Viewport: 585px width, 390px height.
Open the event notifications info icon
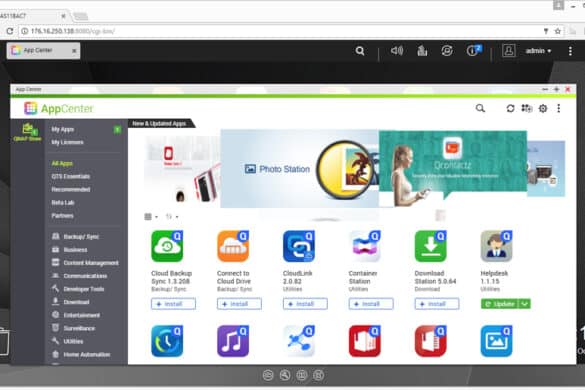point(473,50)
